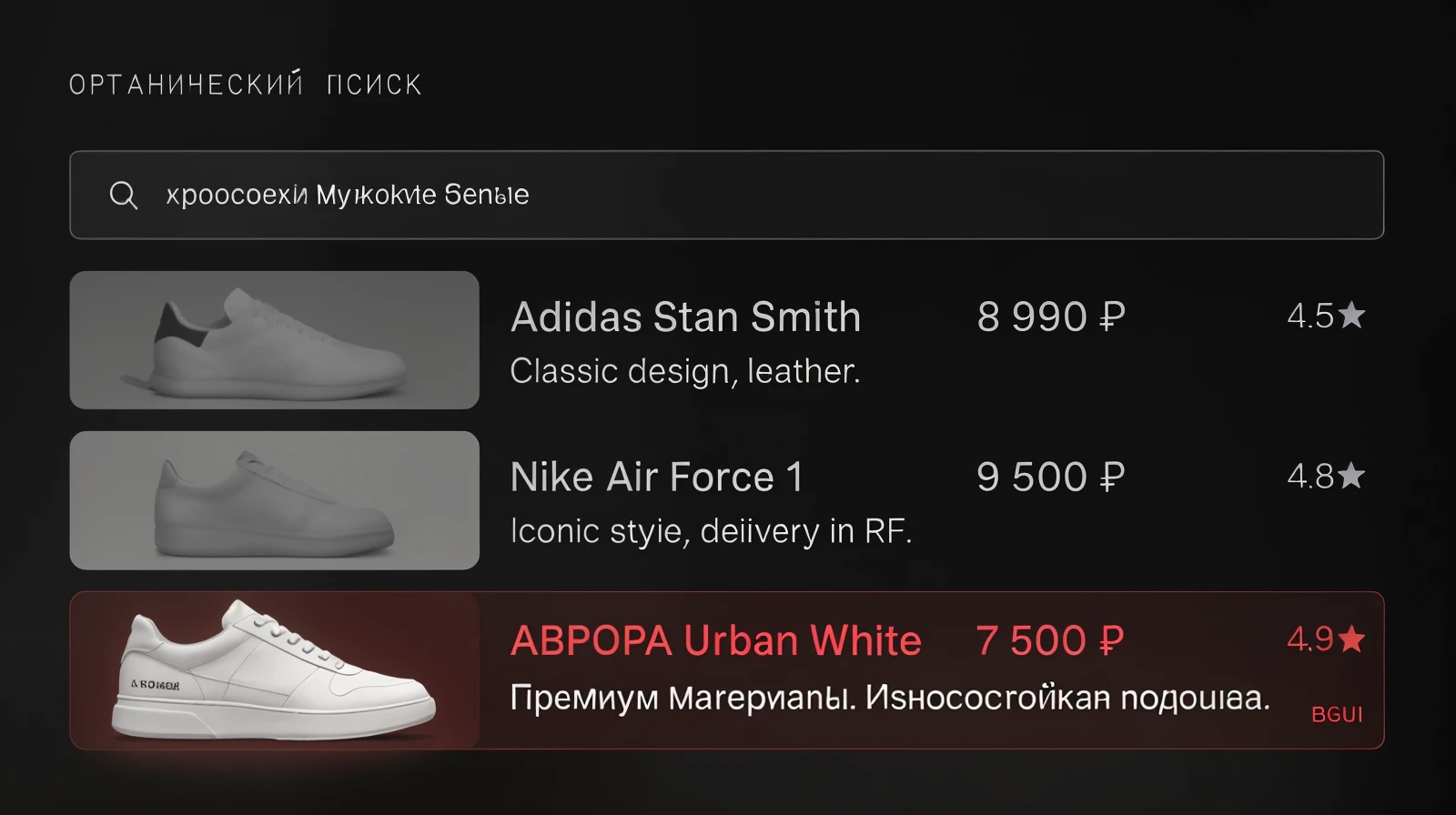Viewport: 1456px width, 815px height.
Task: Click the "Iconic style, delivery in RF." description
Action: [x=711, y=531]
